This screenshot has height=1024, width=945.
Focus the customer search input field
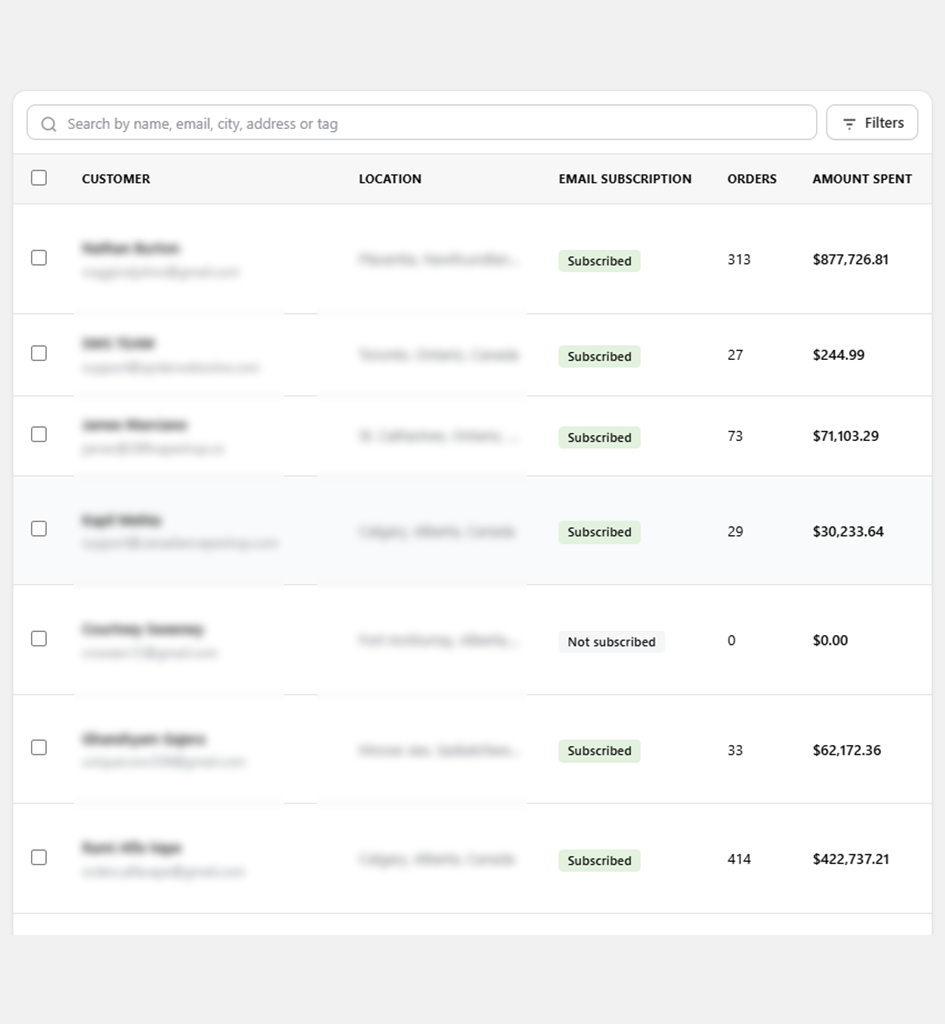click(422, 123)
